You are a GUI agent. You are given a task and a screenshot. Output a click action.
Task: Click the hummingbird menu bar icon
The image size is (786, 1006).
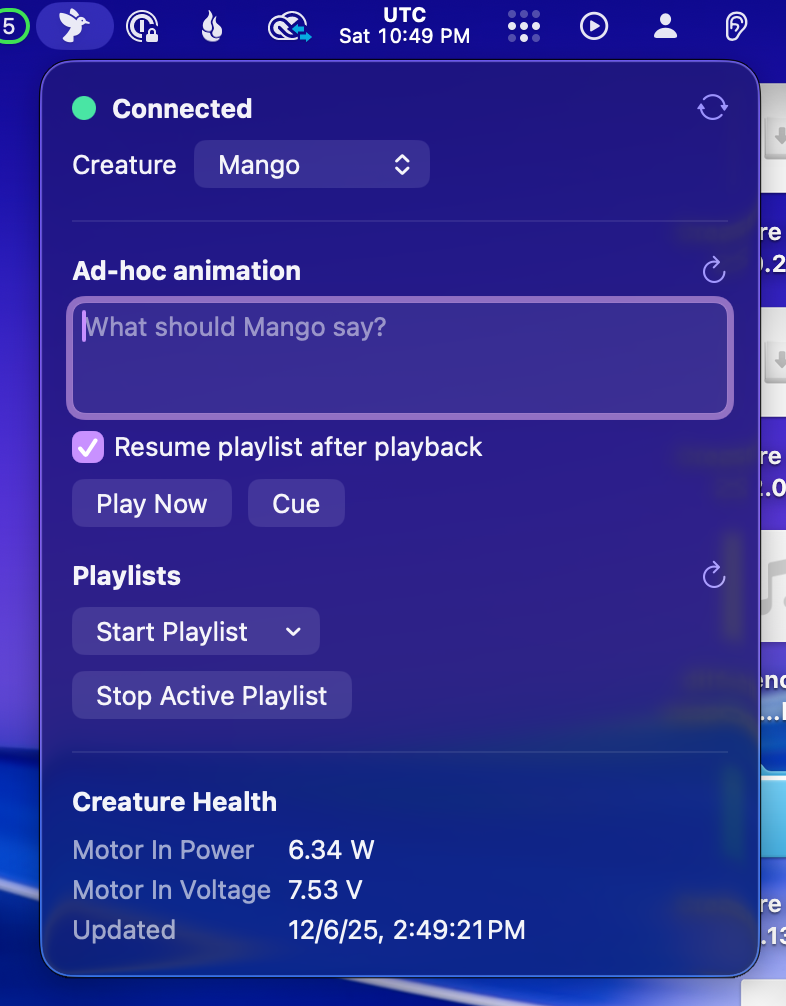74,26
